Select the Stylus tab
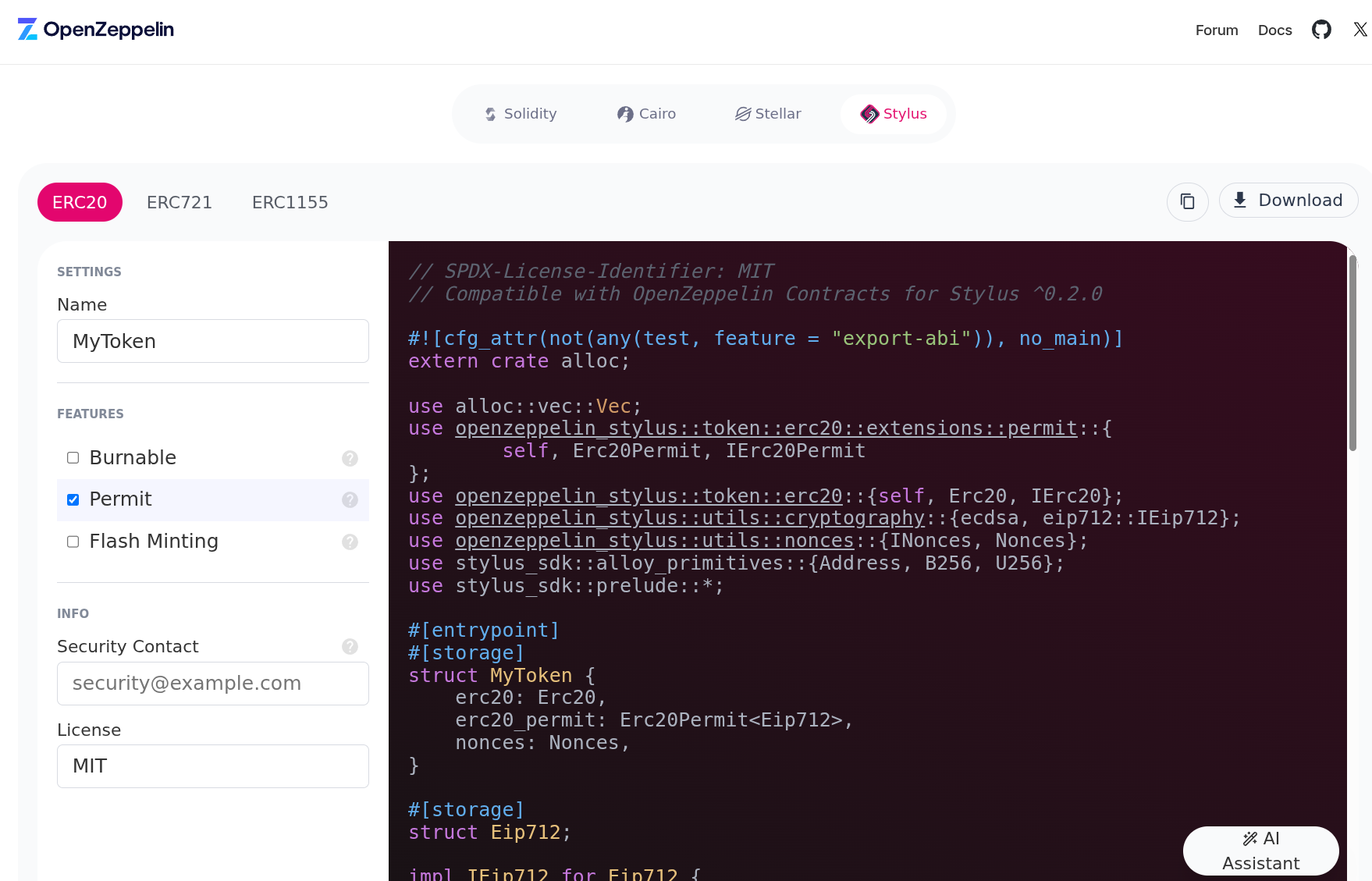The width and height of the screenshot is (1372, 881). click(894, 114)
